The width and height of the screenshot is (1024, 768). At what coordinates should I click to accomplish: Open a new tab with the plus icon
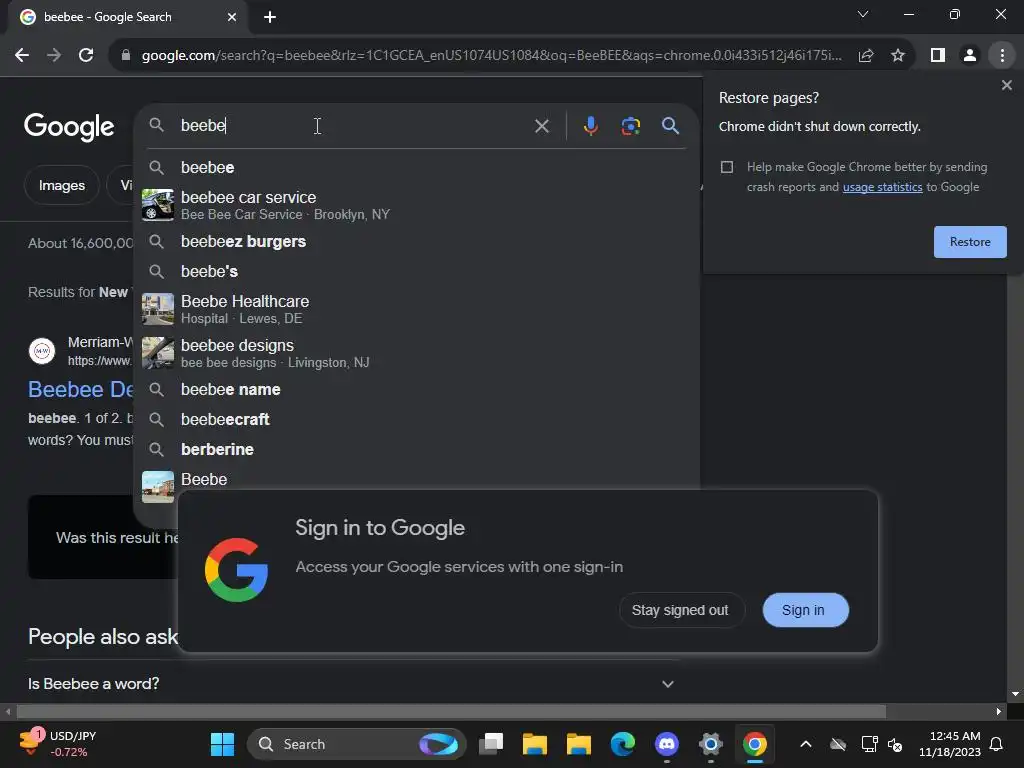pyautogui.click(x=270, y=17)
